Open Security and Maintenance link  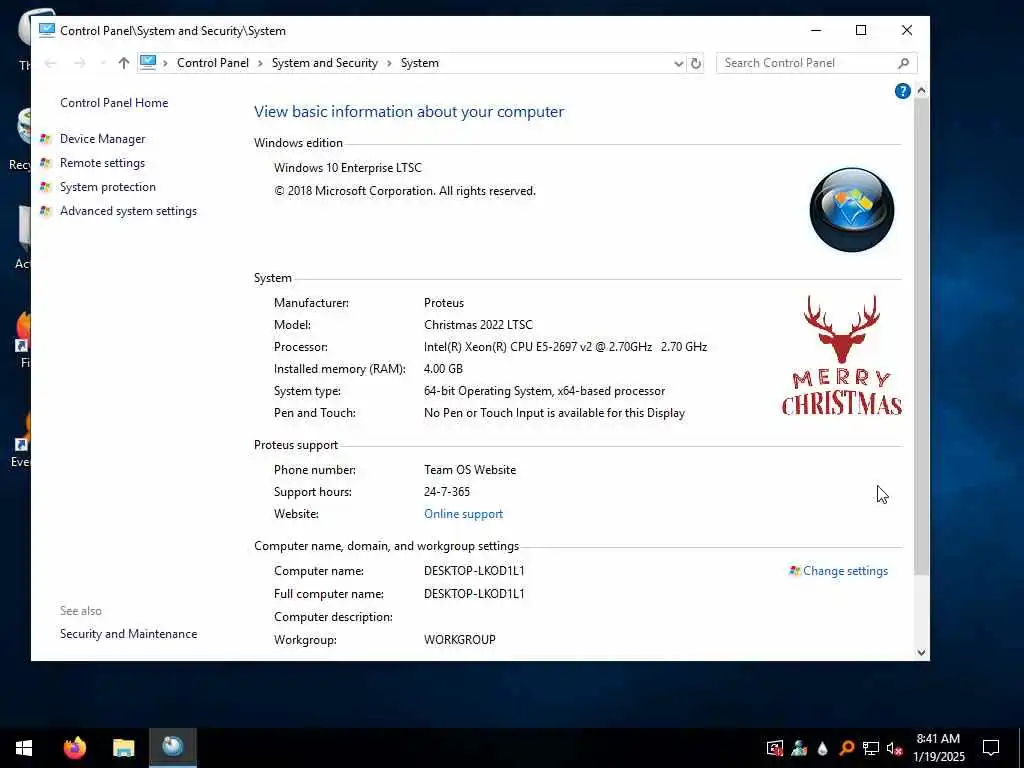point(128,633)
